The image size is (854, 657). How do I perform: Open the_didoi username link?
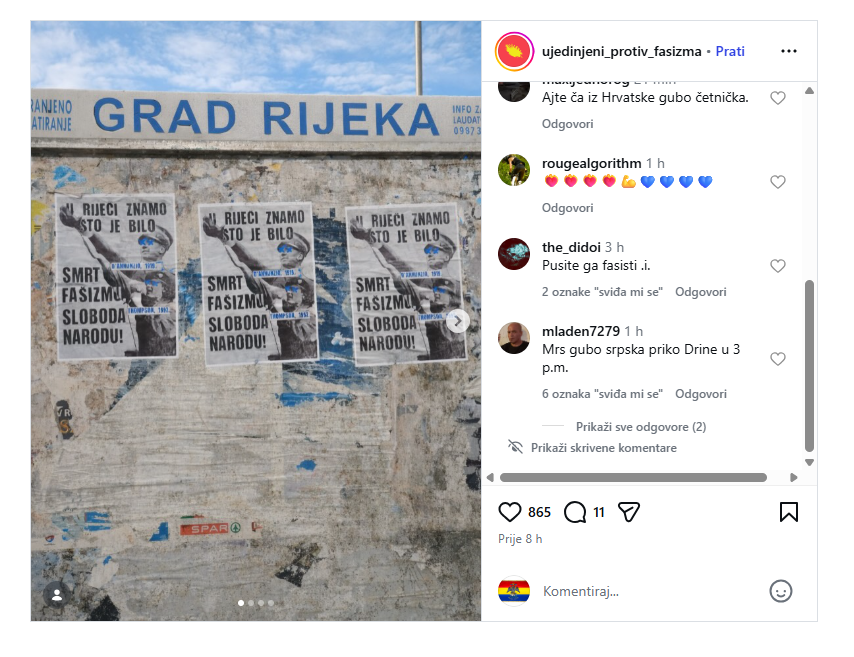(571, 247)
